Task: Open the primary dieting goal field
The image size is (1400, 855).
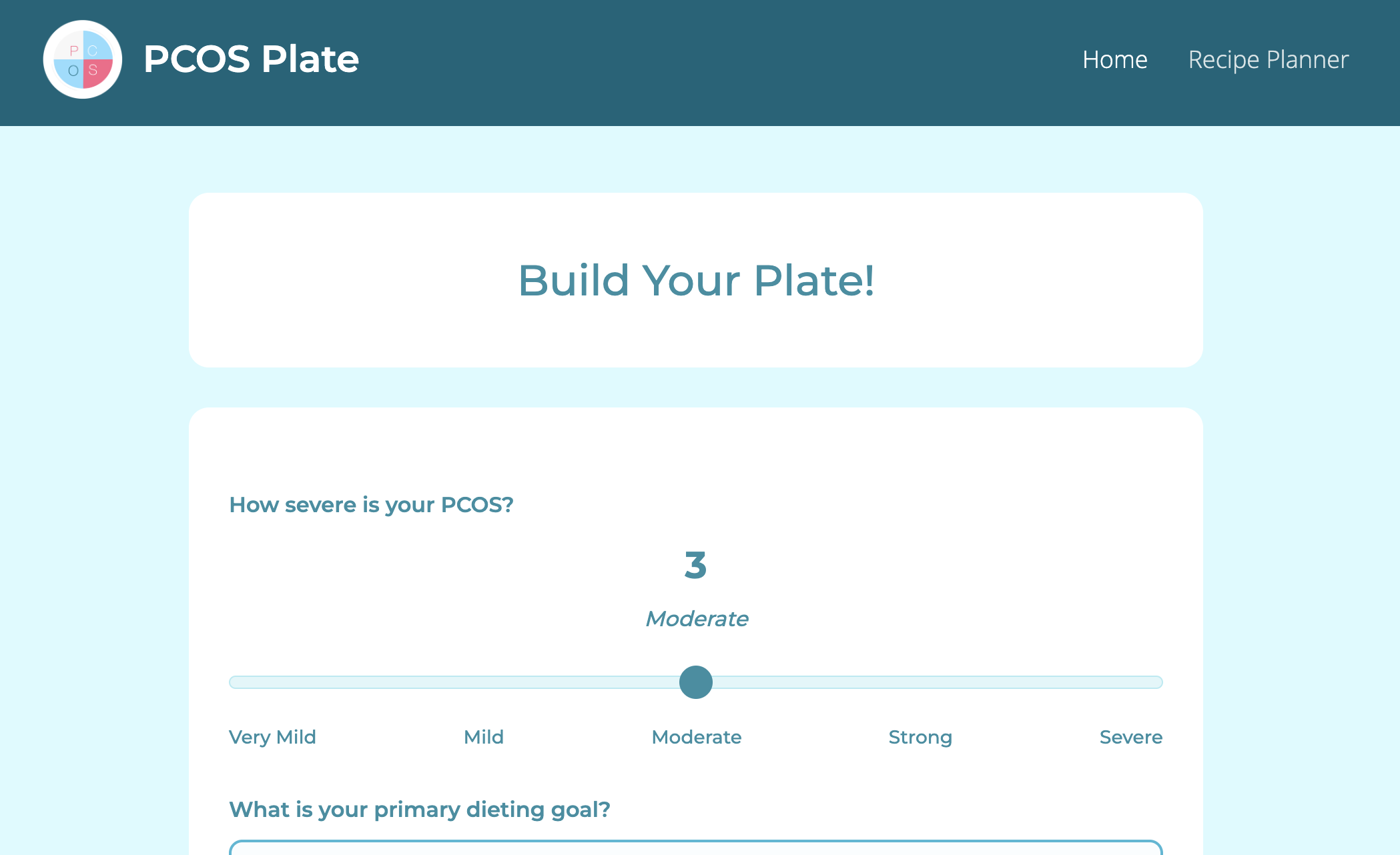Action: [696, 847]
